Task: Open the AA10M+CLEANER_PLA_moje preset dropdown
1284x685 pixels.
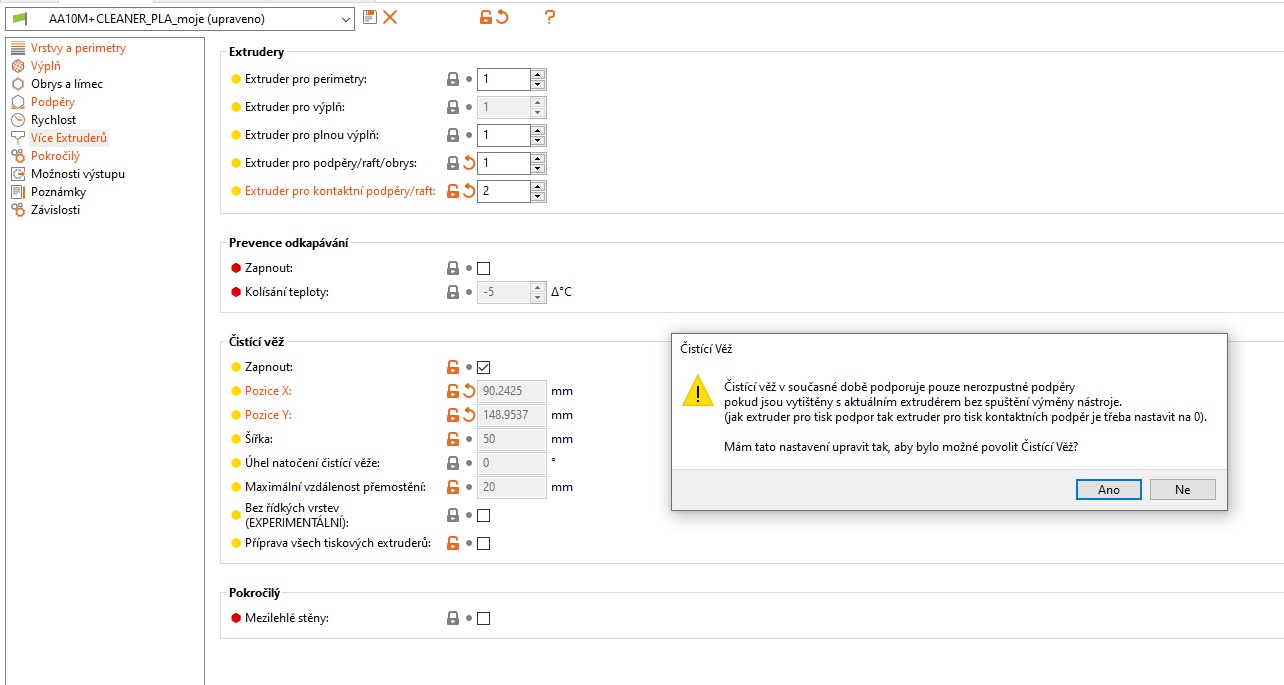Action: pos(346,19)
